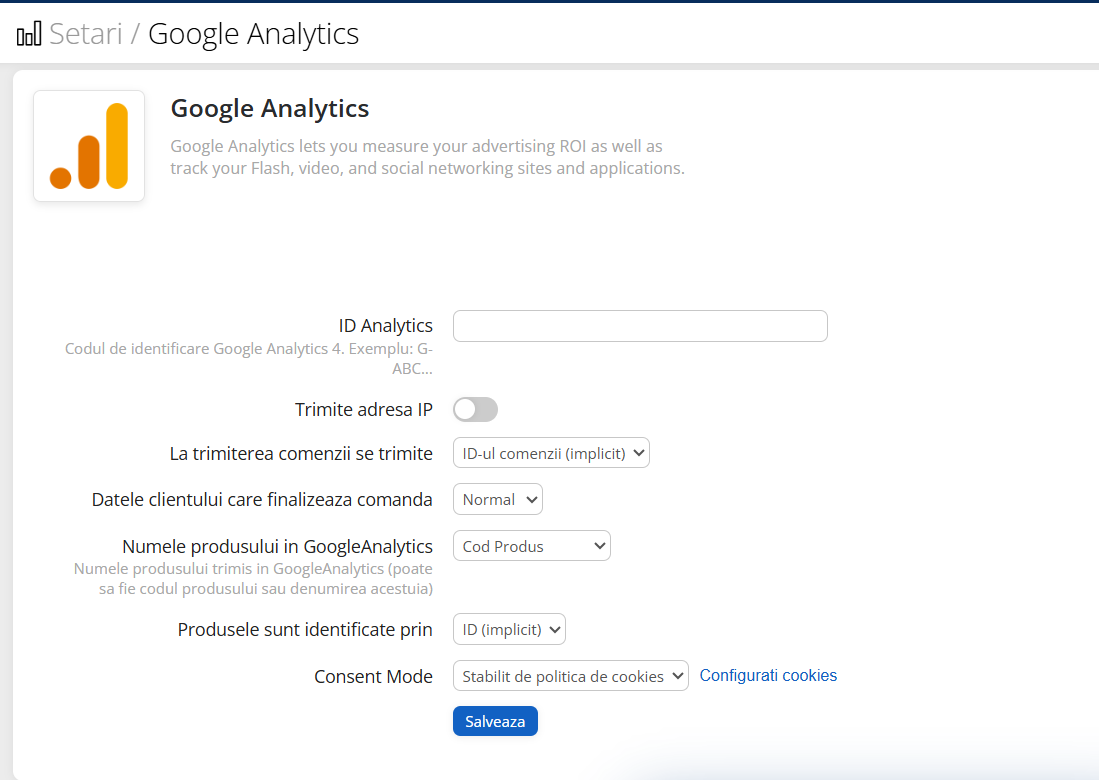
Task: Click the Setari breadcrumb item
Action: click(85, 33)
